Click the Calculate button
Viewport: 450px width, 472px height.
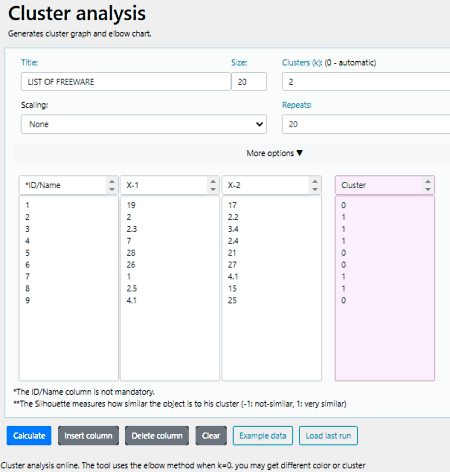coord(29,435)
